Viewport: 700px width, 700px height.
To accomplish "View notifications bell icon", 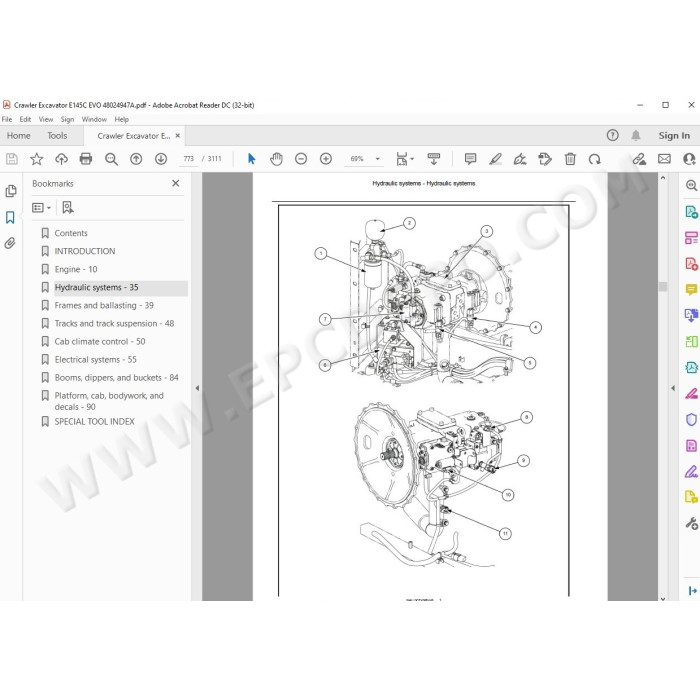I will pos(636,135).
